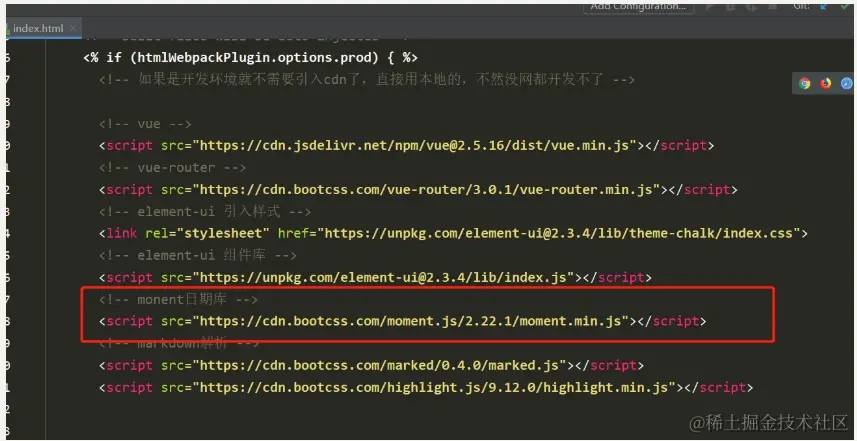Open preview in Chrome browser icon
Image resolution: width=857 pixels, height=441 pixels.
tap(804, 84)
